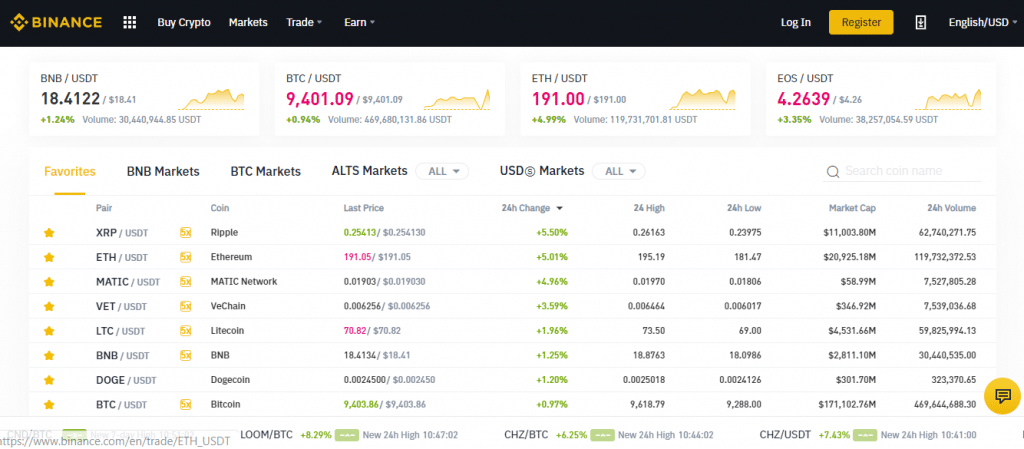This screenshot has height=449, width=1024.
Task: Unfavorite XRP / USDT star
Action: (x=48, y=232)
